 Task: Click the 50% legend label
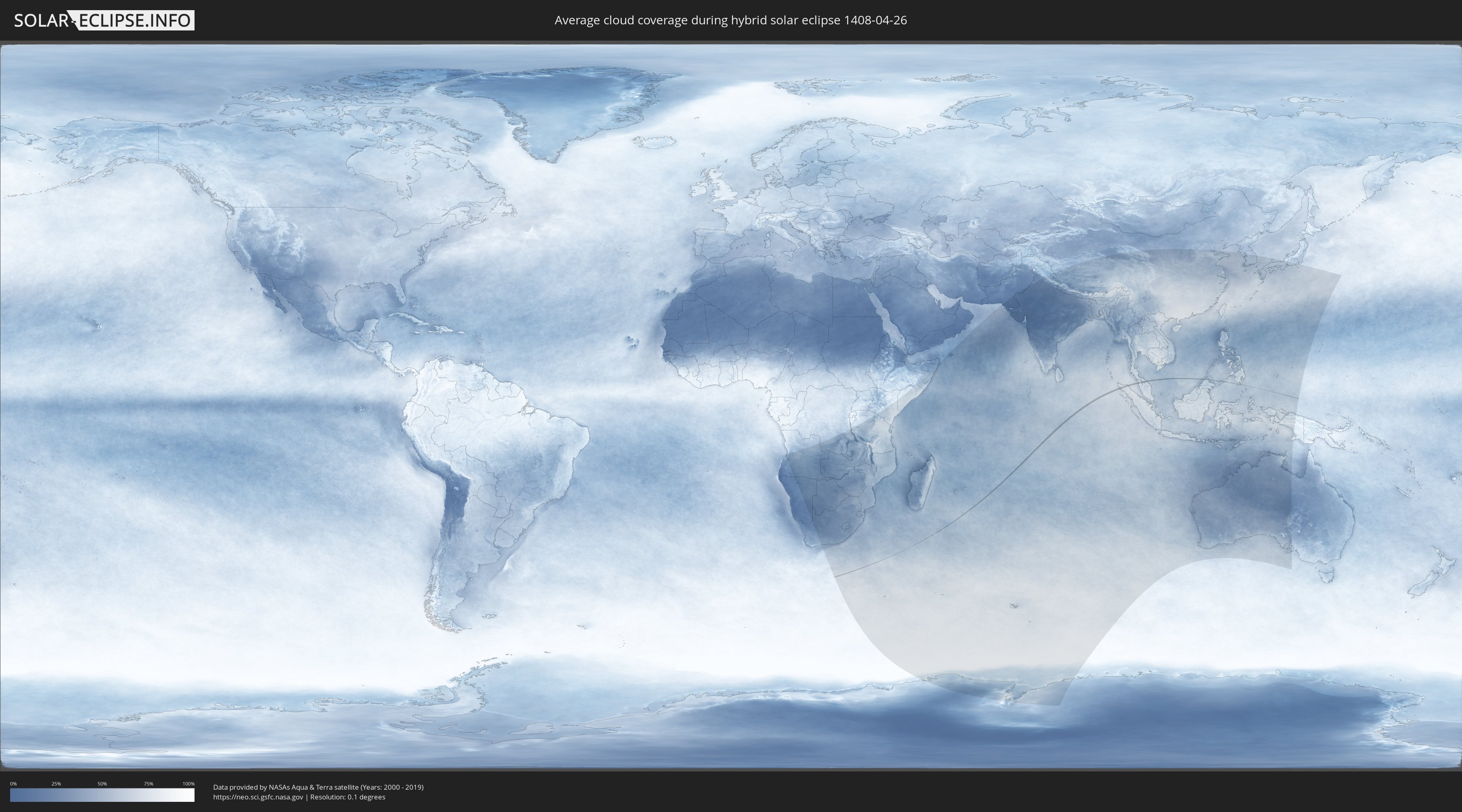click(x=102, y=784)
